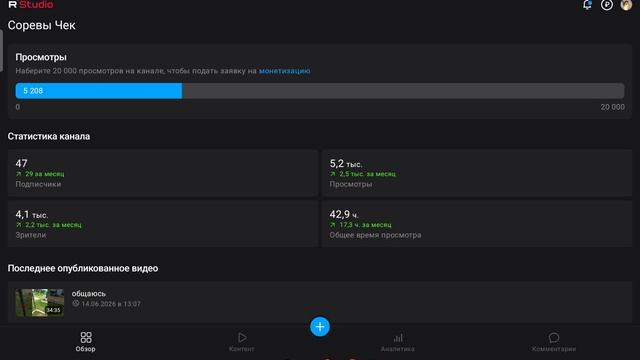Screen dimensions: 640x360
Task: Click the scrollbar handle on the left edge
Action: coord(1,51)
